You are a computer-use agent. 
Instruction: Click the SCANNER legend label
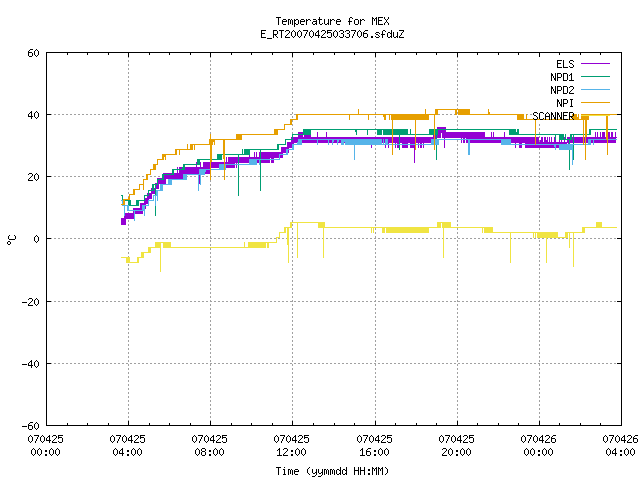[553, 116]
